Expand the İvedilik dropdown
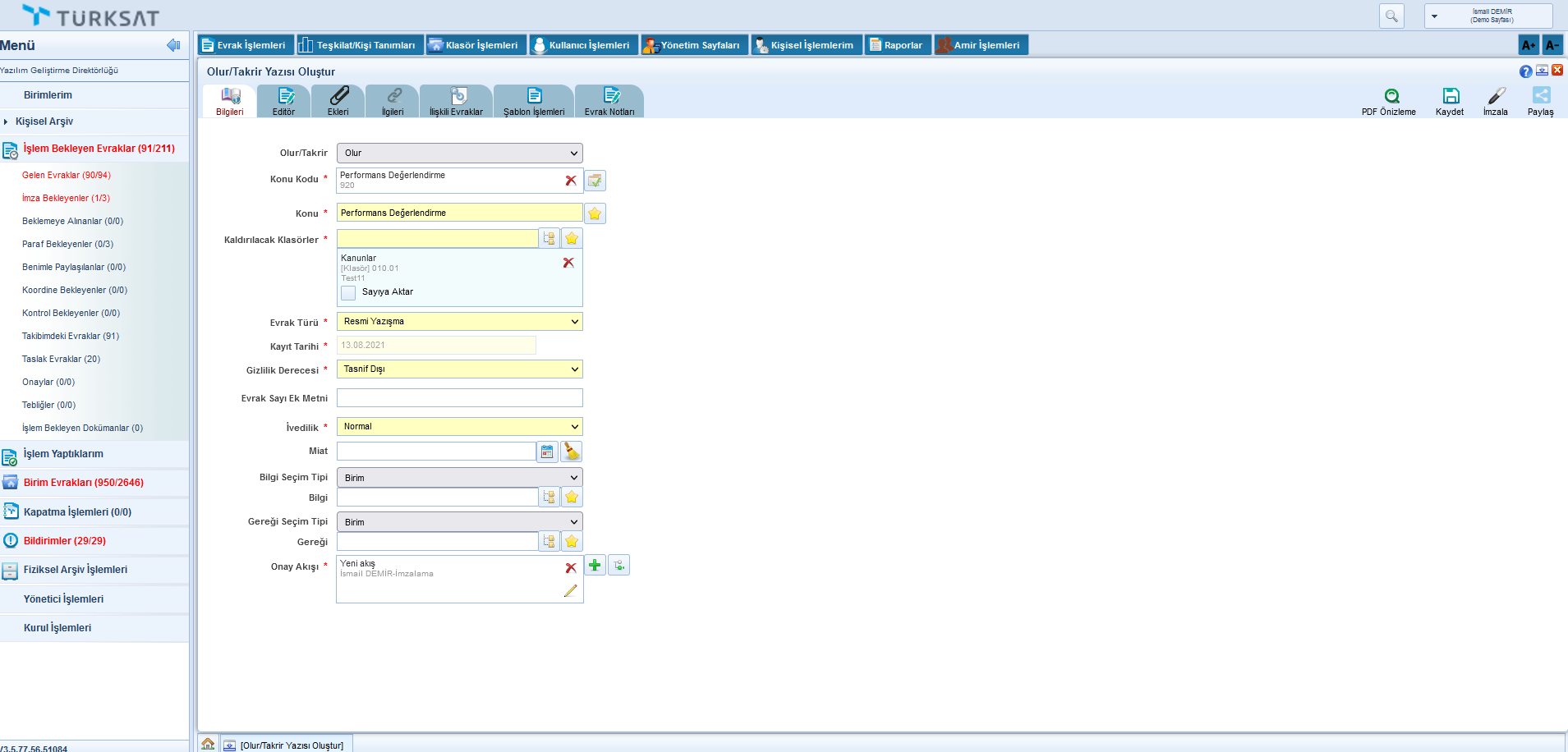Viewport: 1568px width, 752px height. (459, 427)
